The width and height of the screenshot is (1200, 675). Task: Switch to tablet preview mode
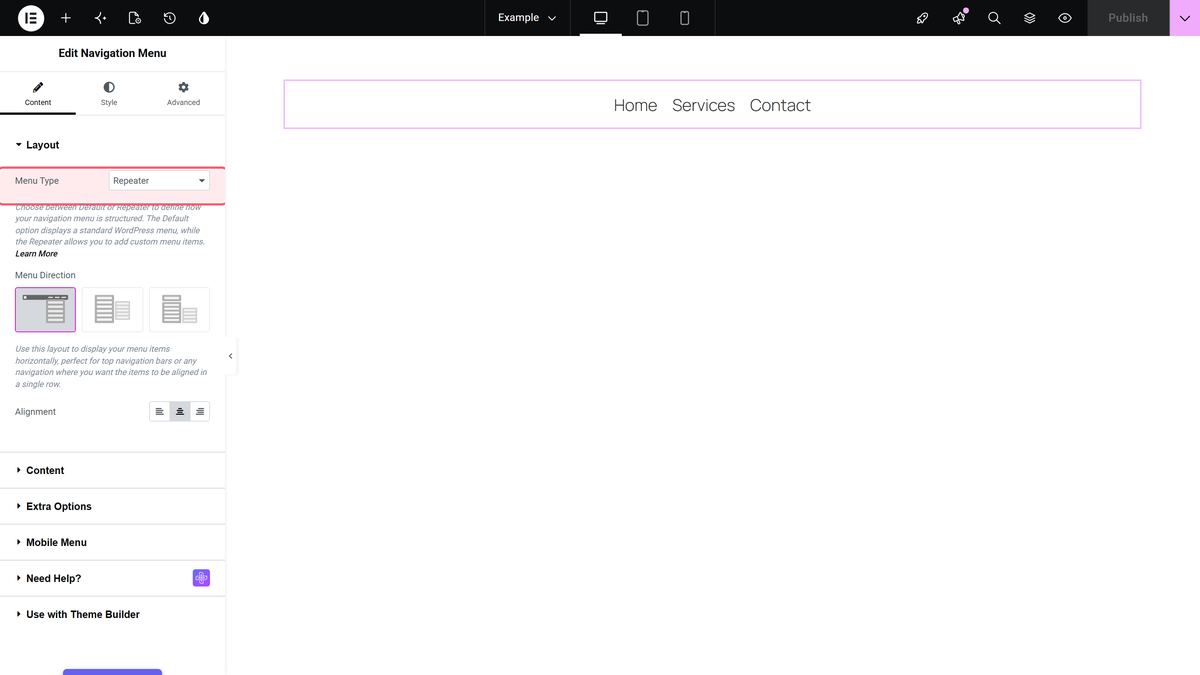pyautogui.click(x=643, y=18)
